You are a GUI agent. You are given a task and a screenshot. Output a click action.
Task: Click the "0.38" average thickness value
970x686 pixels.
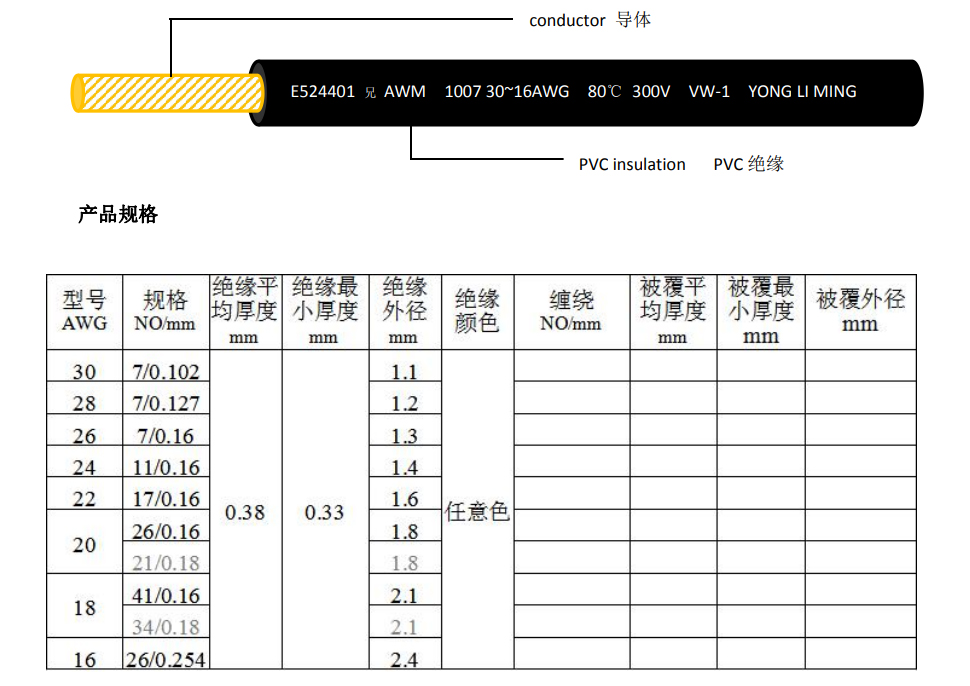[x=245, y=512]
